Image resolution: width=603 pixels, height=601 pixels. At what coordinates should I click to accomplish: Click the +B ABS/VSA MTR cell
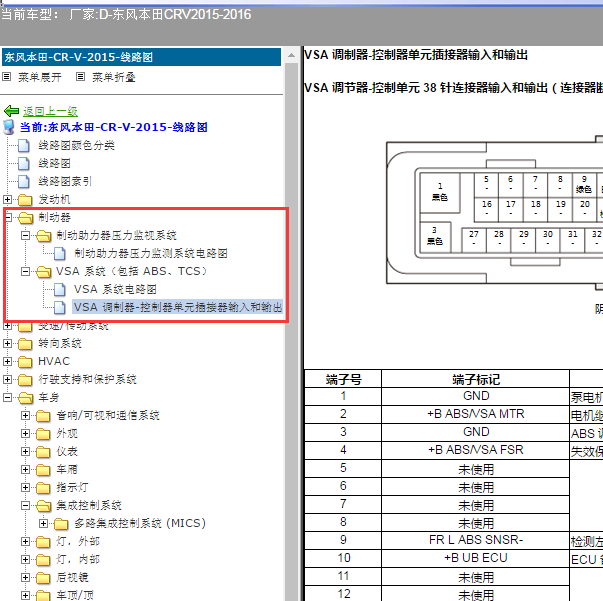pyautogui.click(x=475, y=414)
